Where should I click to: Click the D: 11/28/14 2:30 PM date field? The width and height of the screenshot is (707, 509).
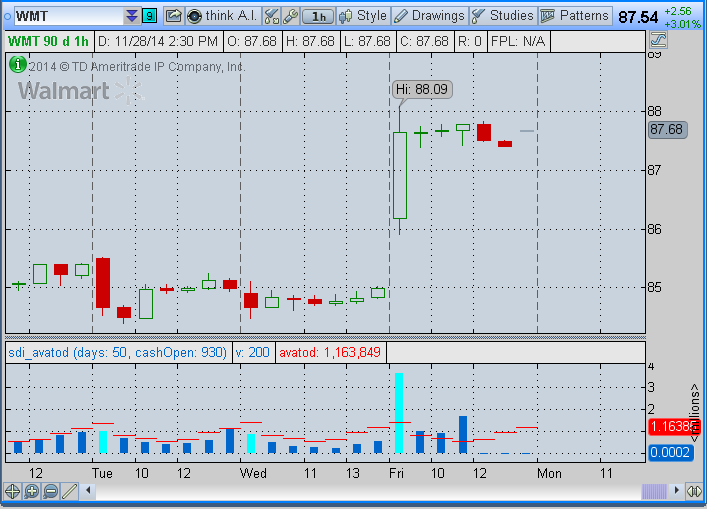click(x=158, y=41)
